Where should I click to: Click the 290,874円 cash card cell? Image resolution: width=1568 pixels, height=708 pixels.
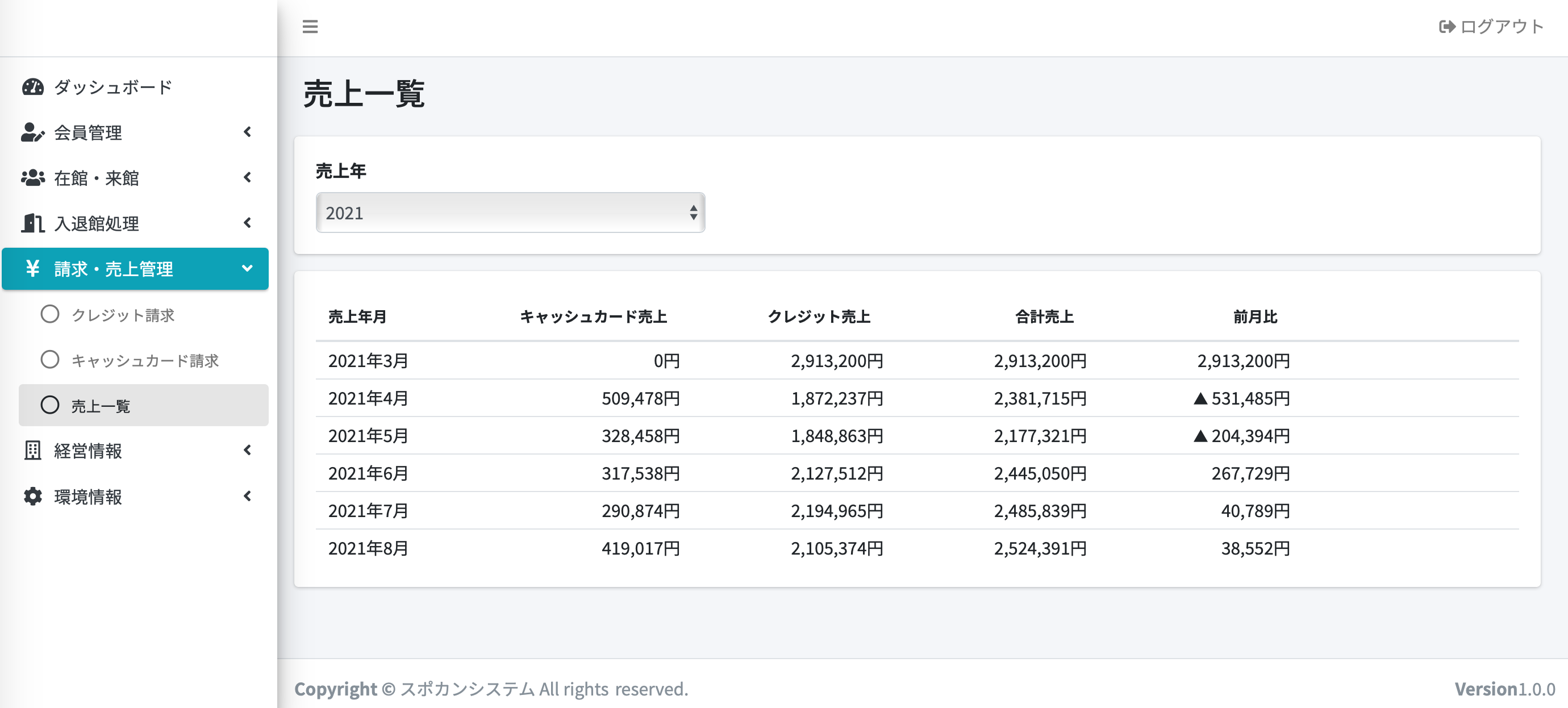click(x=641, y=511)
